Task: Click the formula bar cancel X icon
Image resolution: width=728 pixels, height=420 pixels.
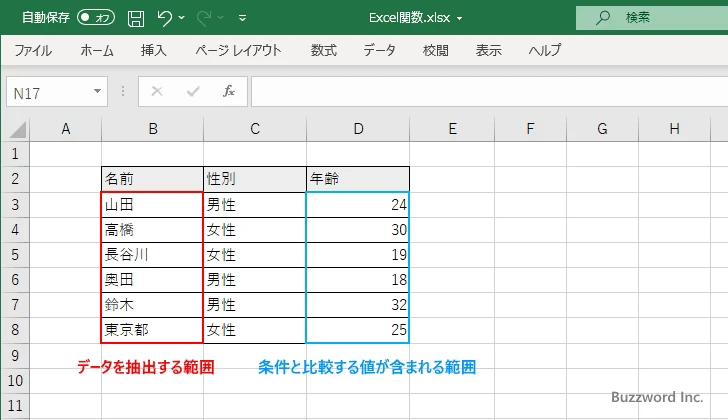Action: tap(156, 91)
